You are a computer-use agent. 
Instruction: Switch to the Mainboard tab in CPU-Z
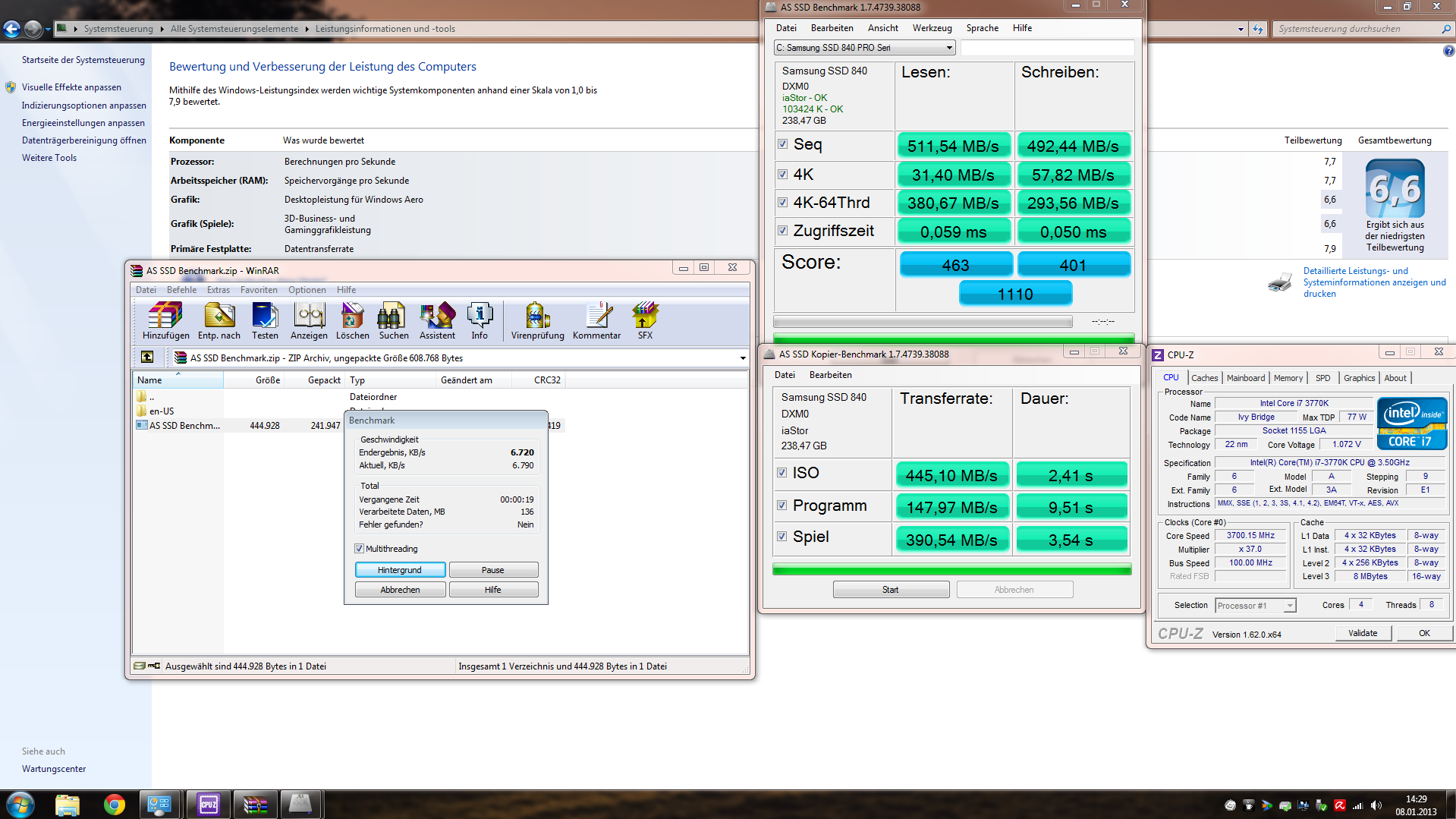[x=1245, y=377]
